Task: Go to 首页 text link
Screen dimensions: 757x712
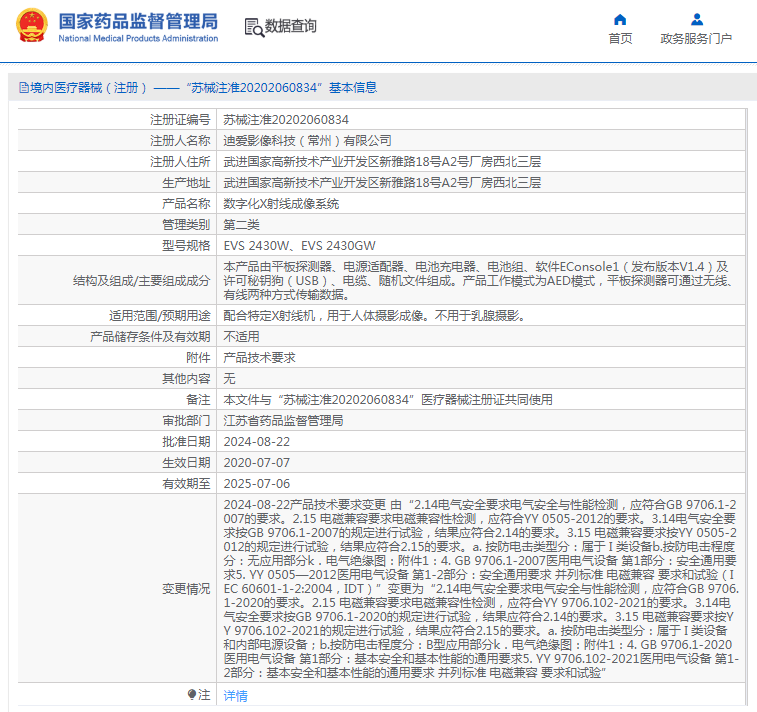Action: coord(620,39)
